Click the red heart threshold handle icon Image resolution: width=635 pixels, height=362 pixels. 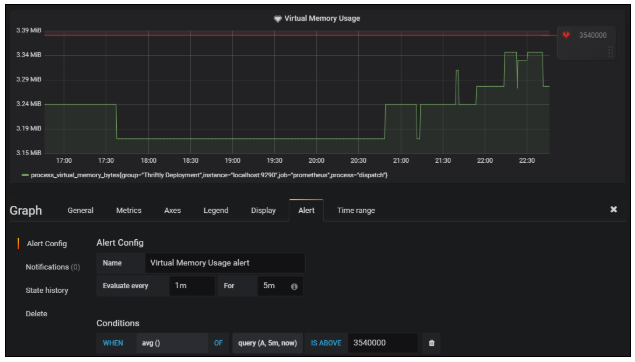click(x=566, y=35)
